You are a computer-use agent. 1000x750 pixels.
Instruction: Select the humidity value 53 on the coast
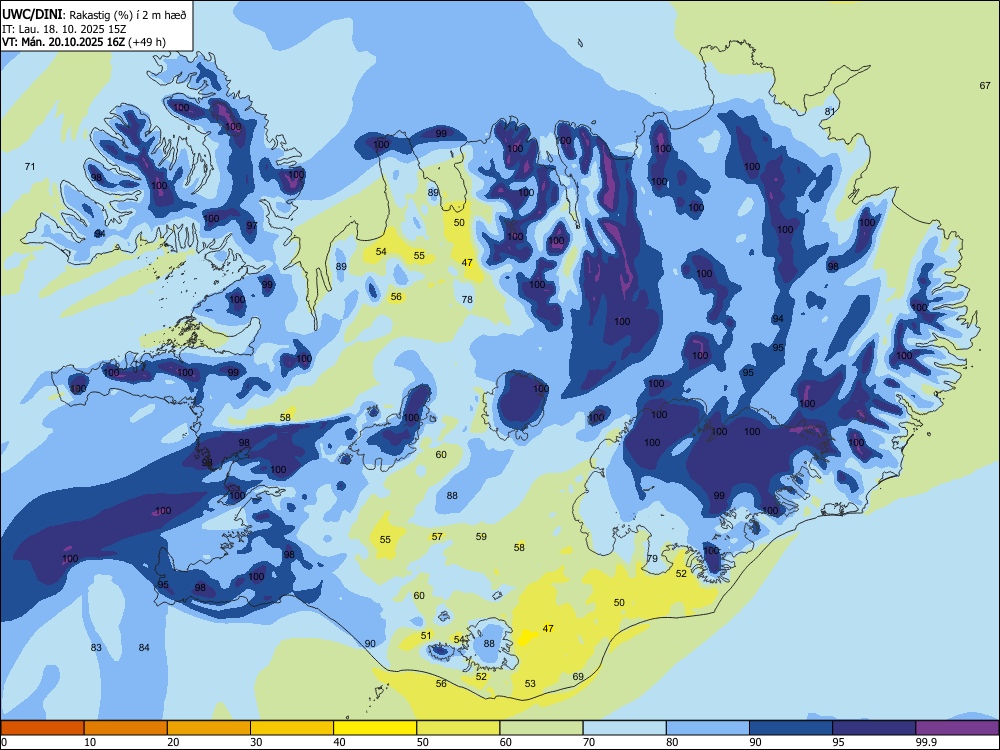[x=530, y=683]
